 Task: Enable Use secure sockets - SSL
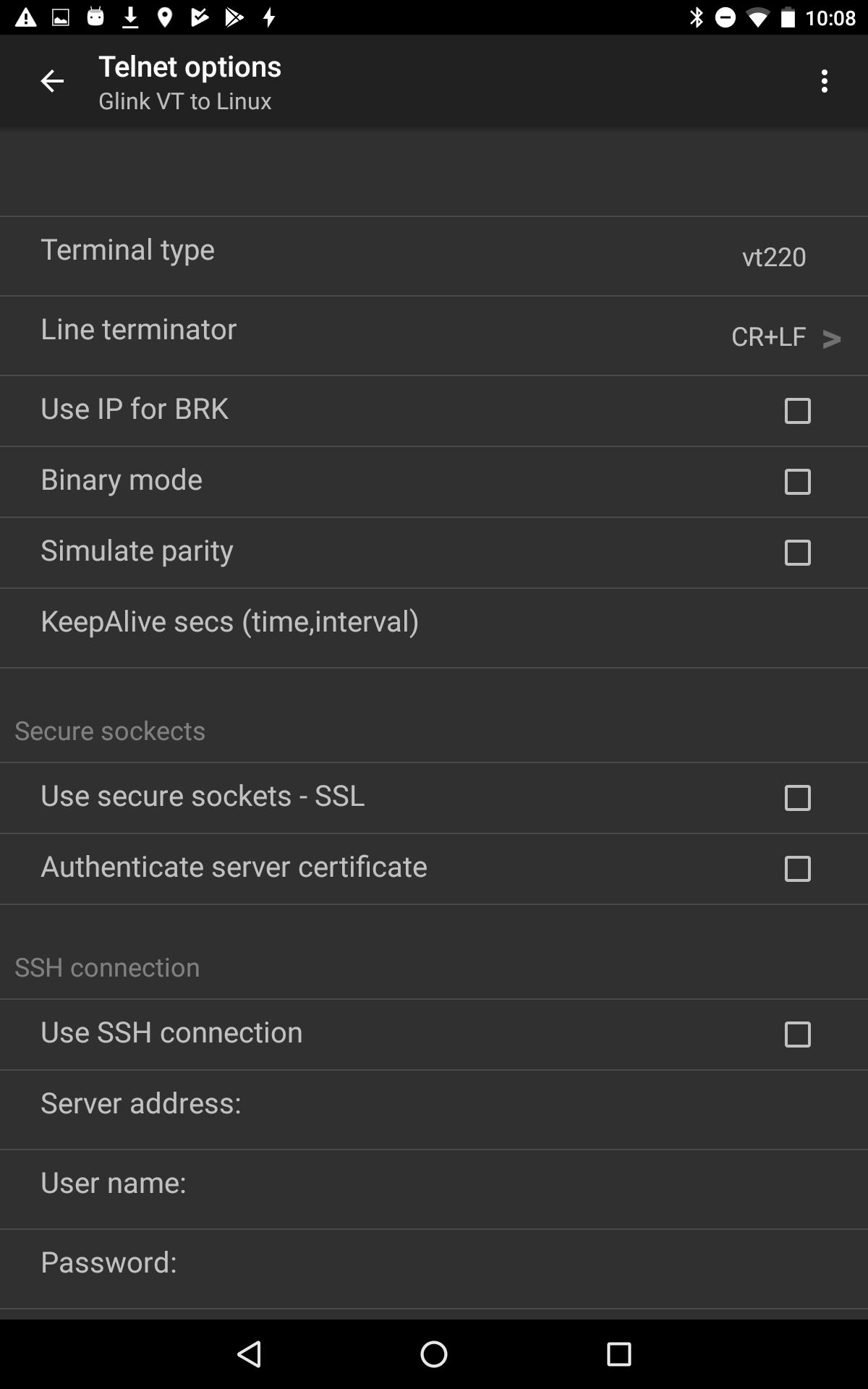click(797, 797)
